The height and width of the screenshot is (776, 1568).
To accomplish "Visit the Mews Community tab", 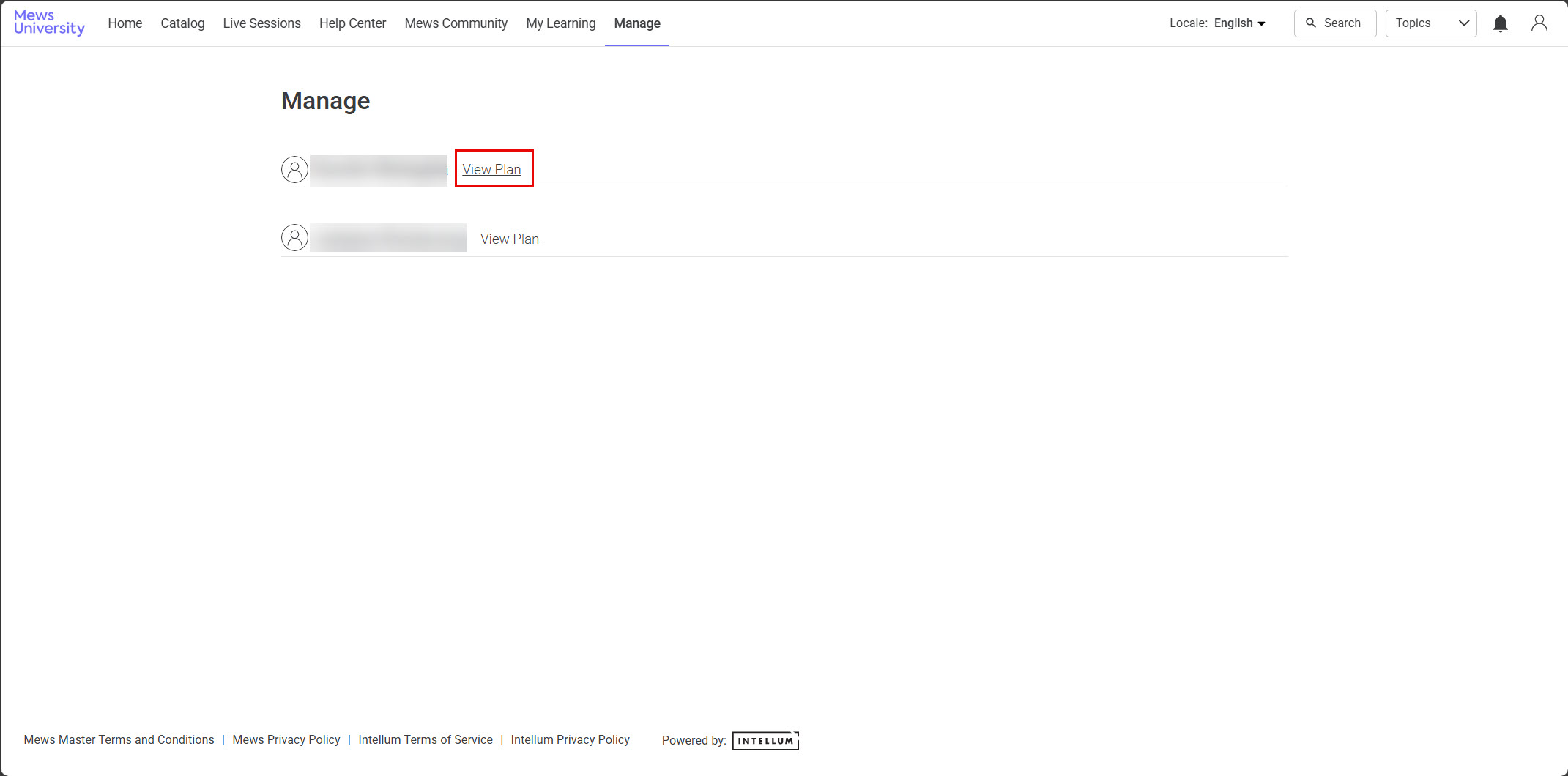I will 456,23.
